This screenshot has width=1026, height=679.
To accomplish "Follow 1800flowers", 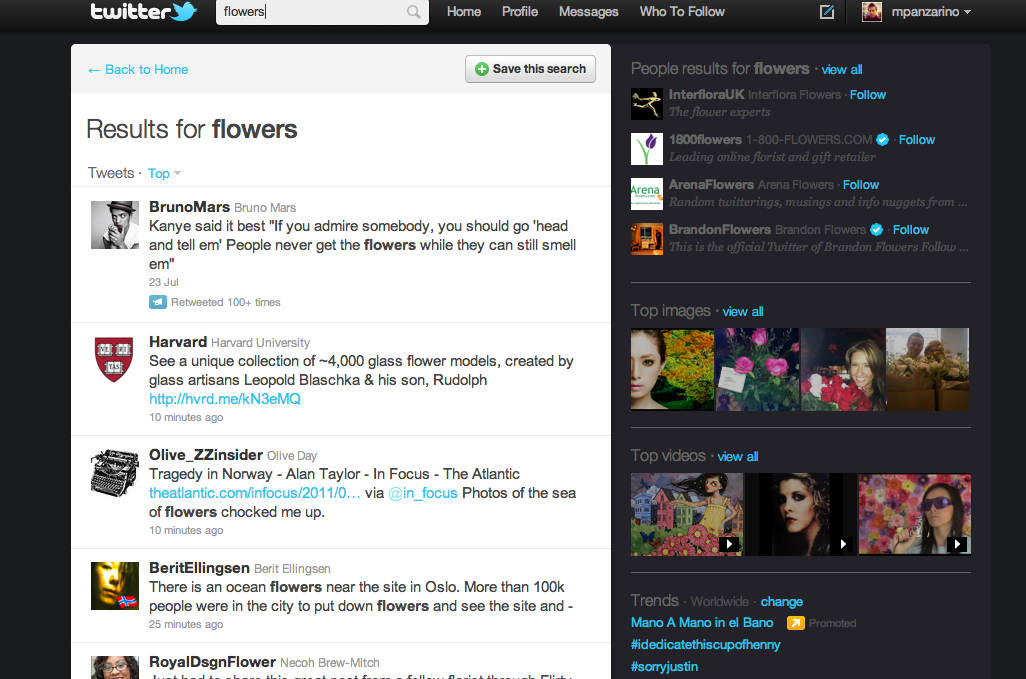I will [x=916, y=139].
